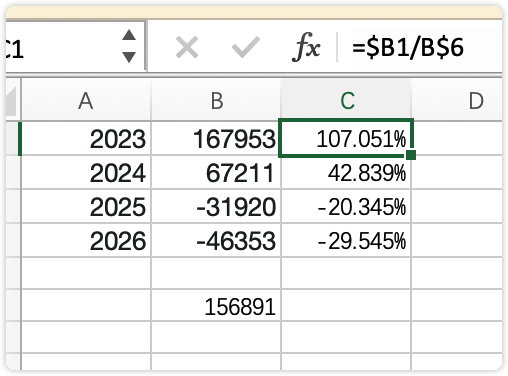The image size is (508, 376).
Task: Confirm formula entry with the checkmark icon
Action: tap(246, 47)
